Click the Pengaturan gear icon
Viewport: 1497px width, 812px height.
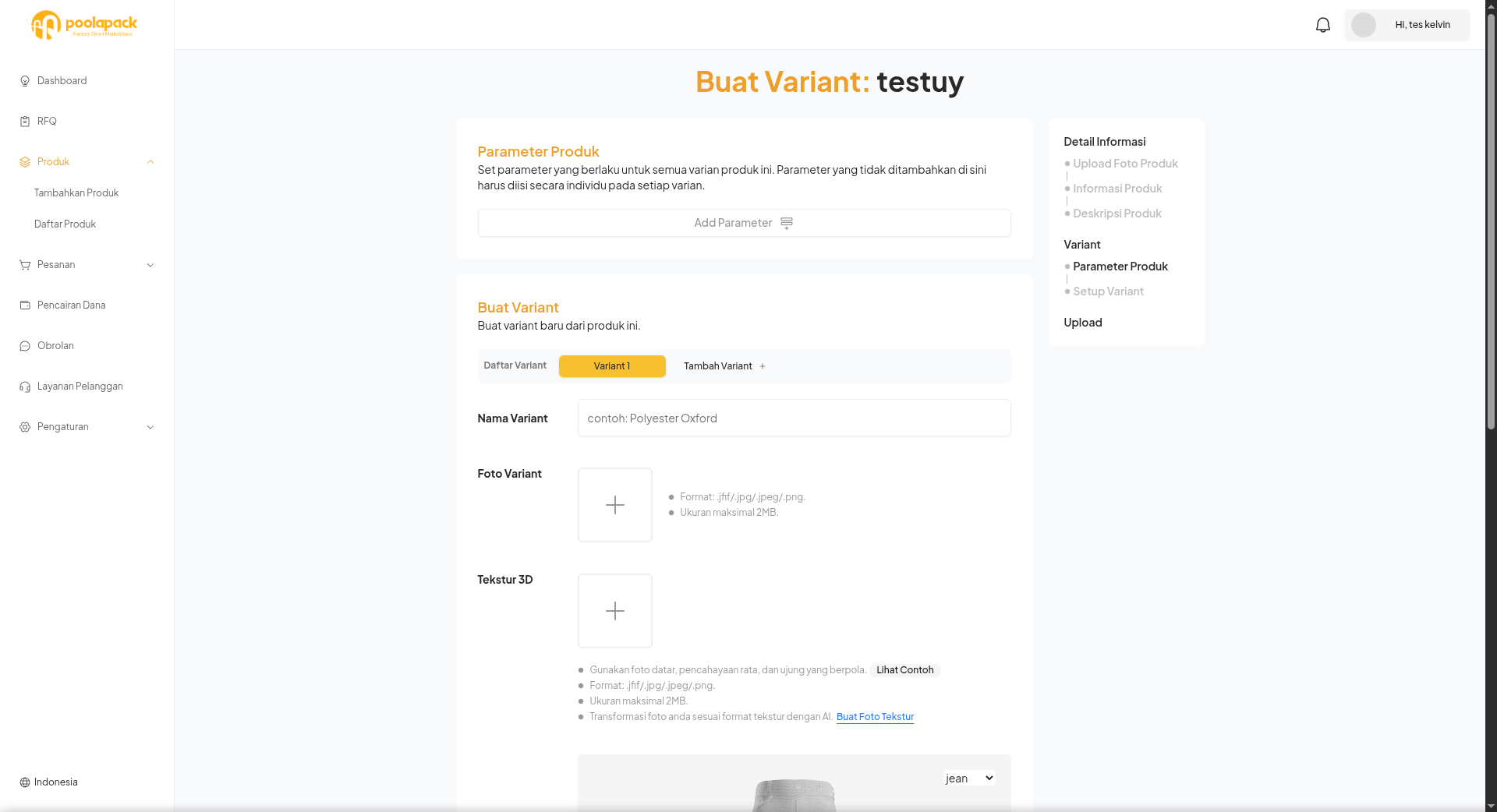[25, 427]
